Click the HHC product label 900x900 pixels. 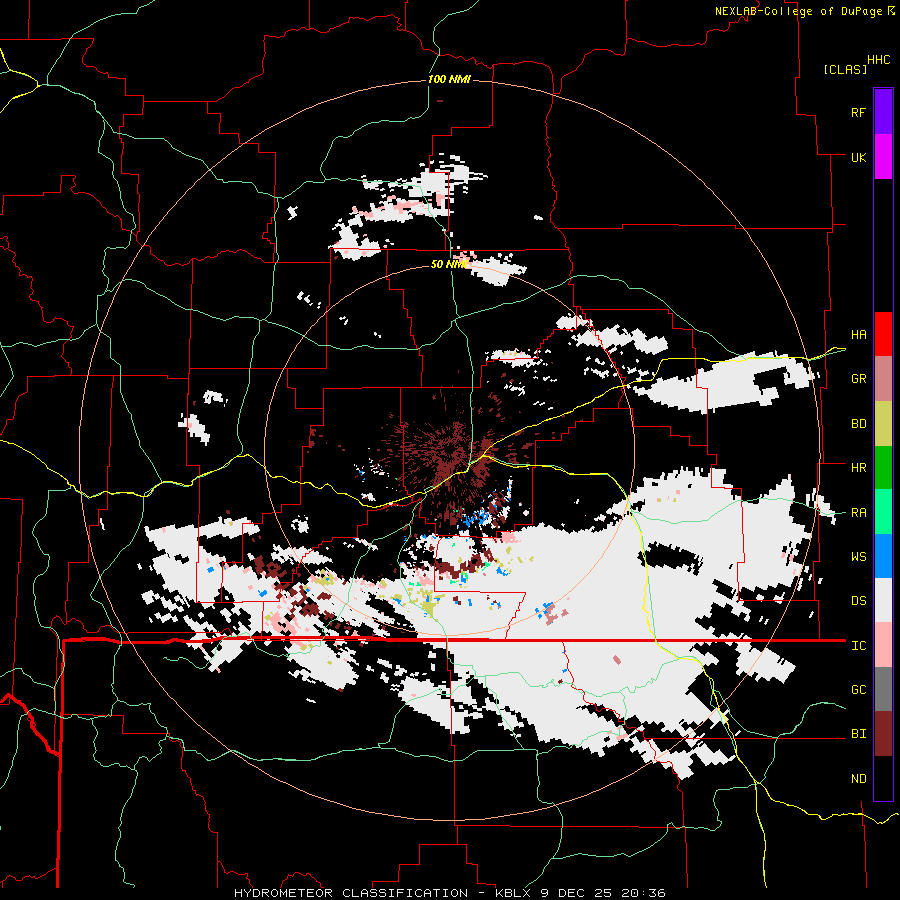coord(879,60)
